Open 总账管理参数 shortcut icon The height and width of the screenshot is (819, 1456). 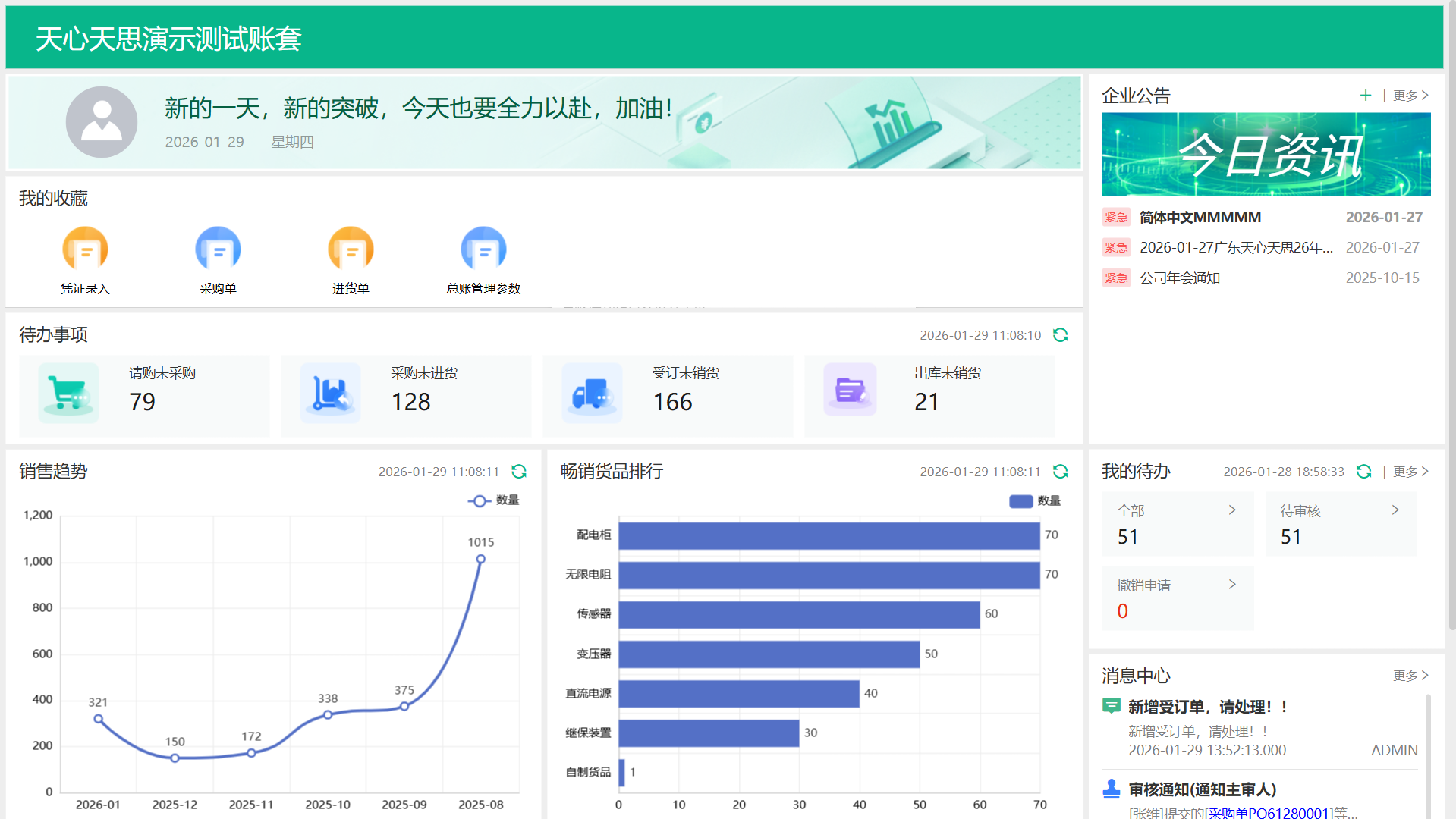coord(483,249)
